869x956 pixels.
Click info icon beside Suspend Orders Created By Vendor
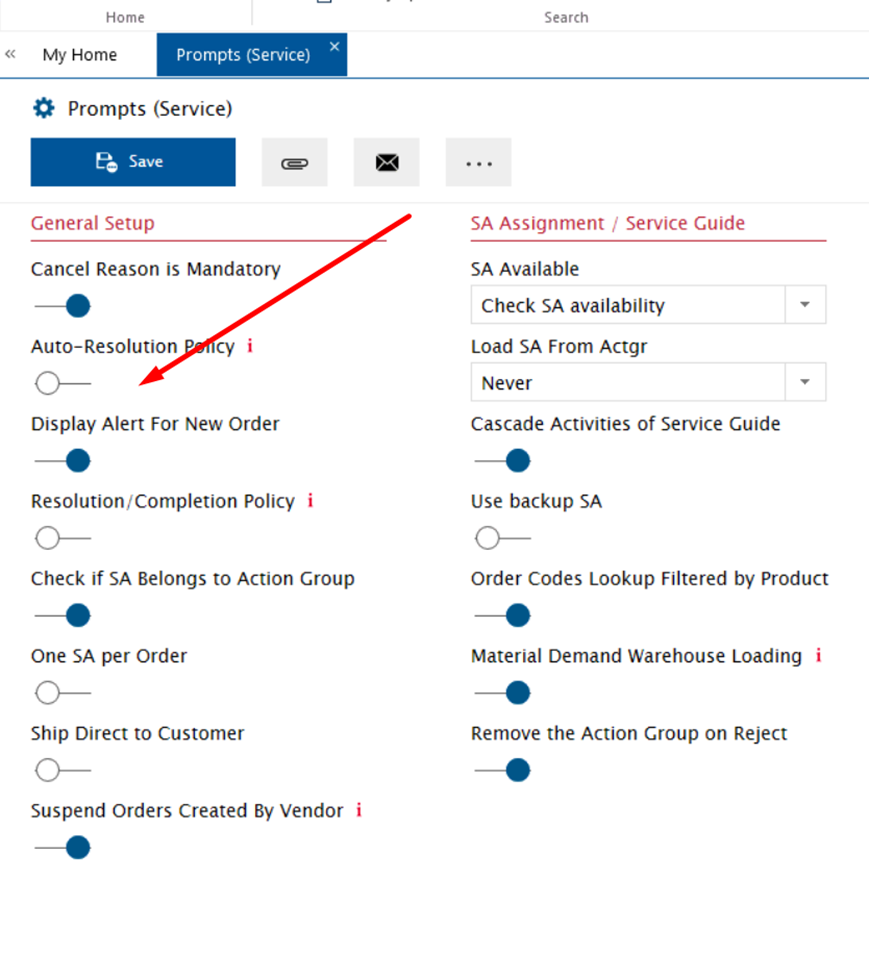pos(359,810)
